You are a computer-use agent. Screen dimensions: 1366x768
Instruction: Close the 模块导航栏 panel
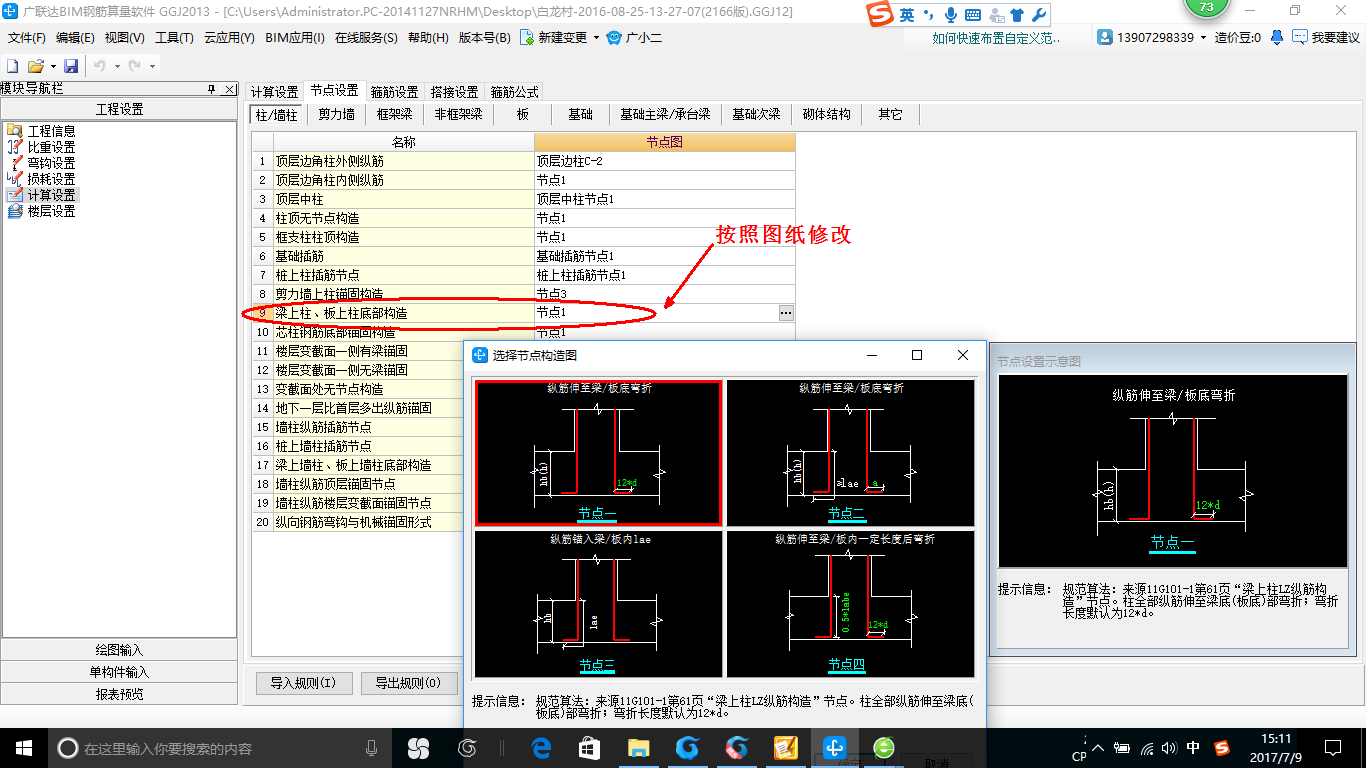point(229,89)
